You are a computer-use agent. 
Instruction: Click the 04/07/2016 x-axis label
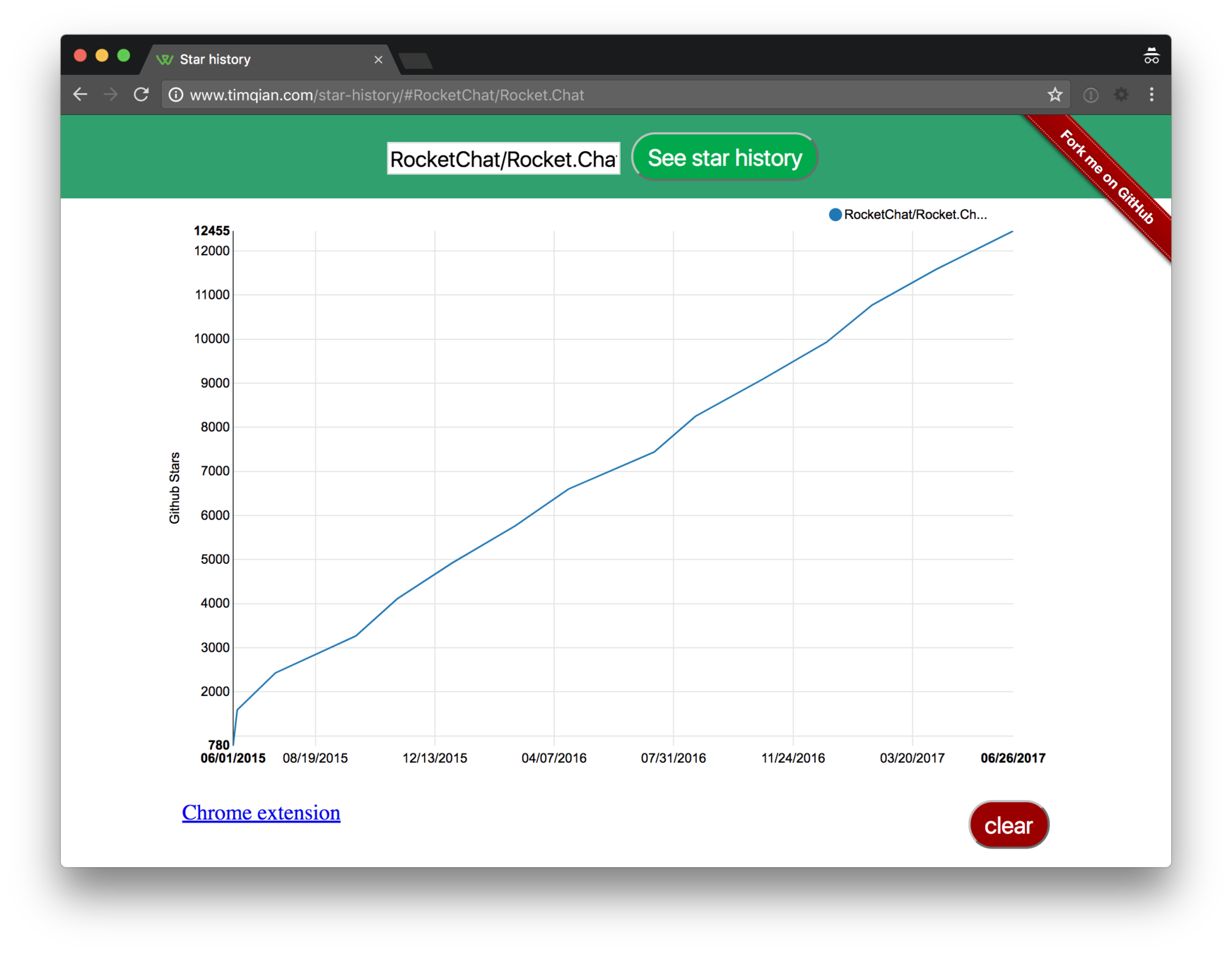554,758
